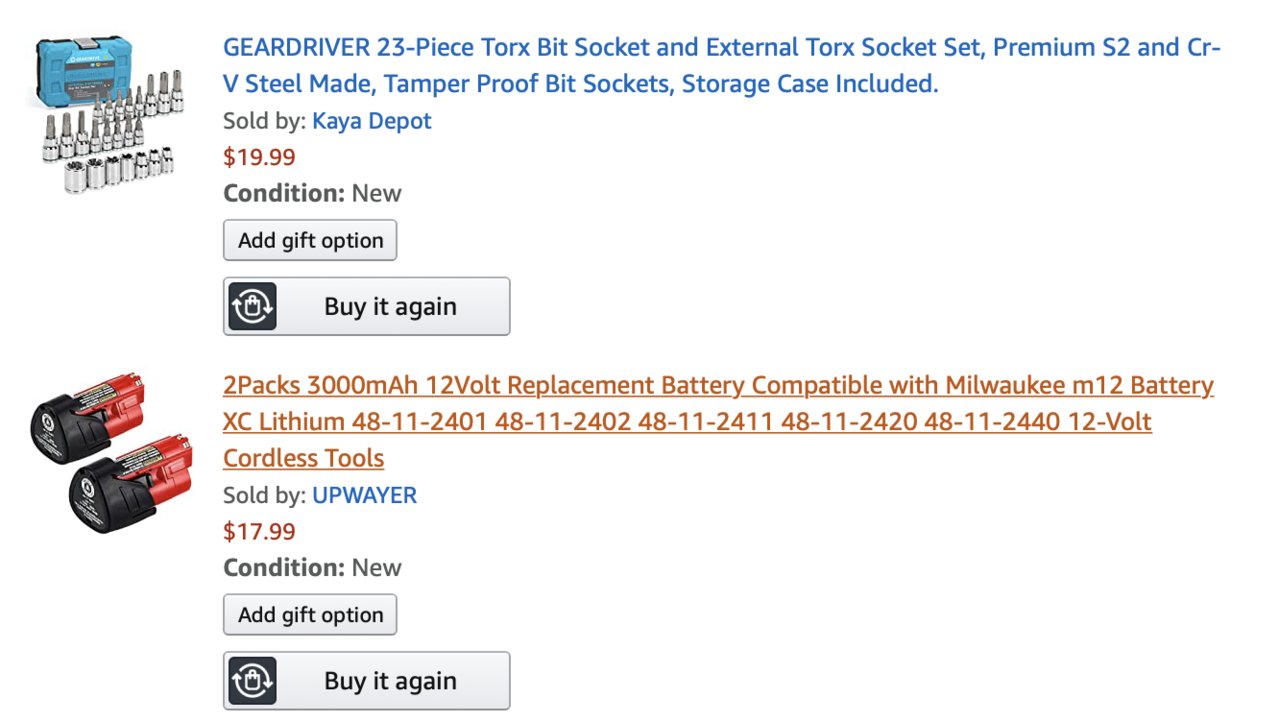The image size is (1279, 722).
Task: Click the Condition: New text under $17.99
Action: pos(312,567)
